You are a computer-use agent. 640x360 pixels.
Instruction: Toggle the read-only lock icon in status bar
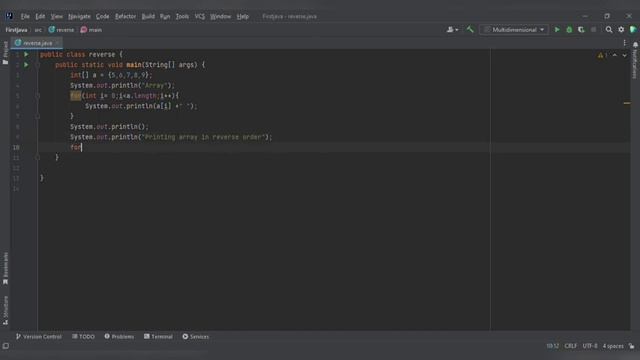pyautogui.click(x=631, y=346)
